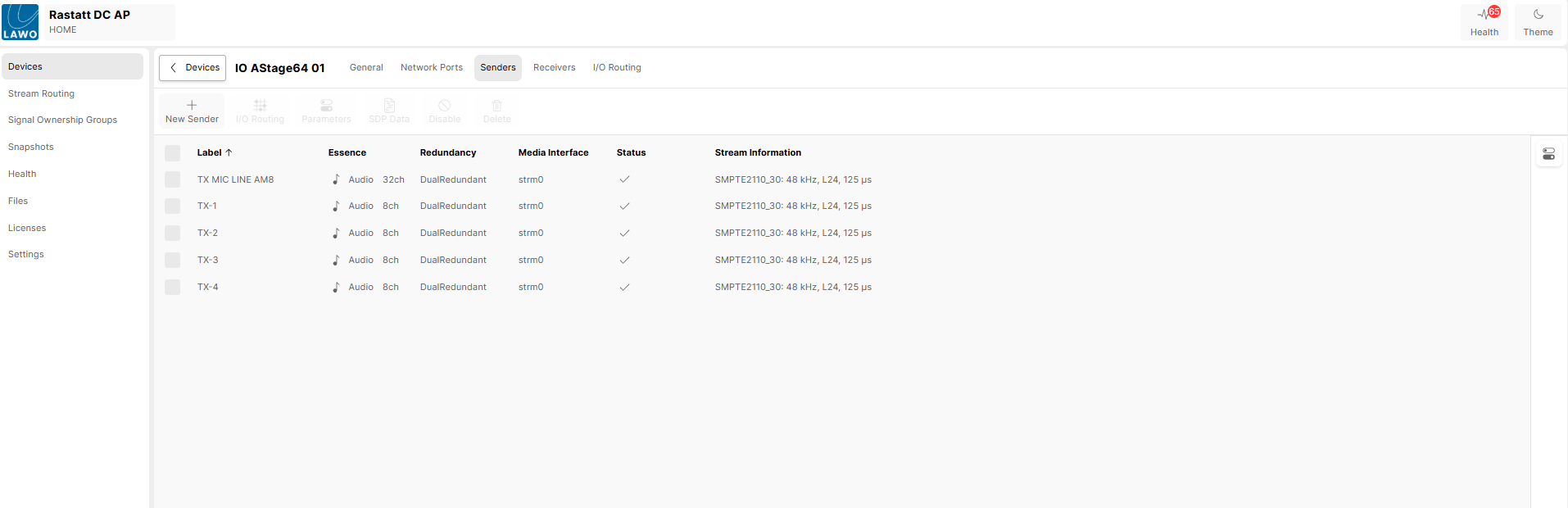Open Snapshots in the sidebar
Image resolution: width=1568 pixels, height=508 pixels.
coord(31,147)
